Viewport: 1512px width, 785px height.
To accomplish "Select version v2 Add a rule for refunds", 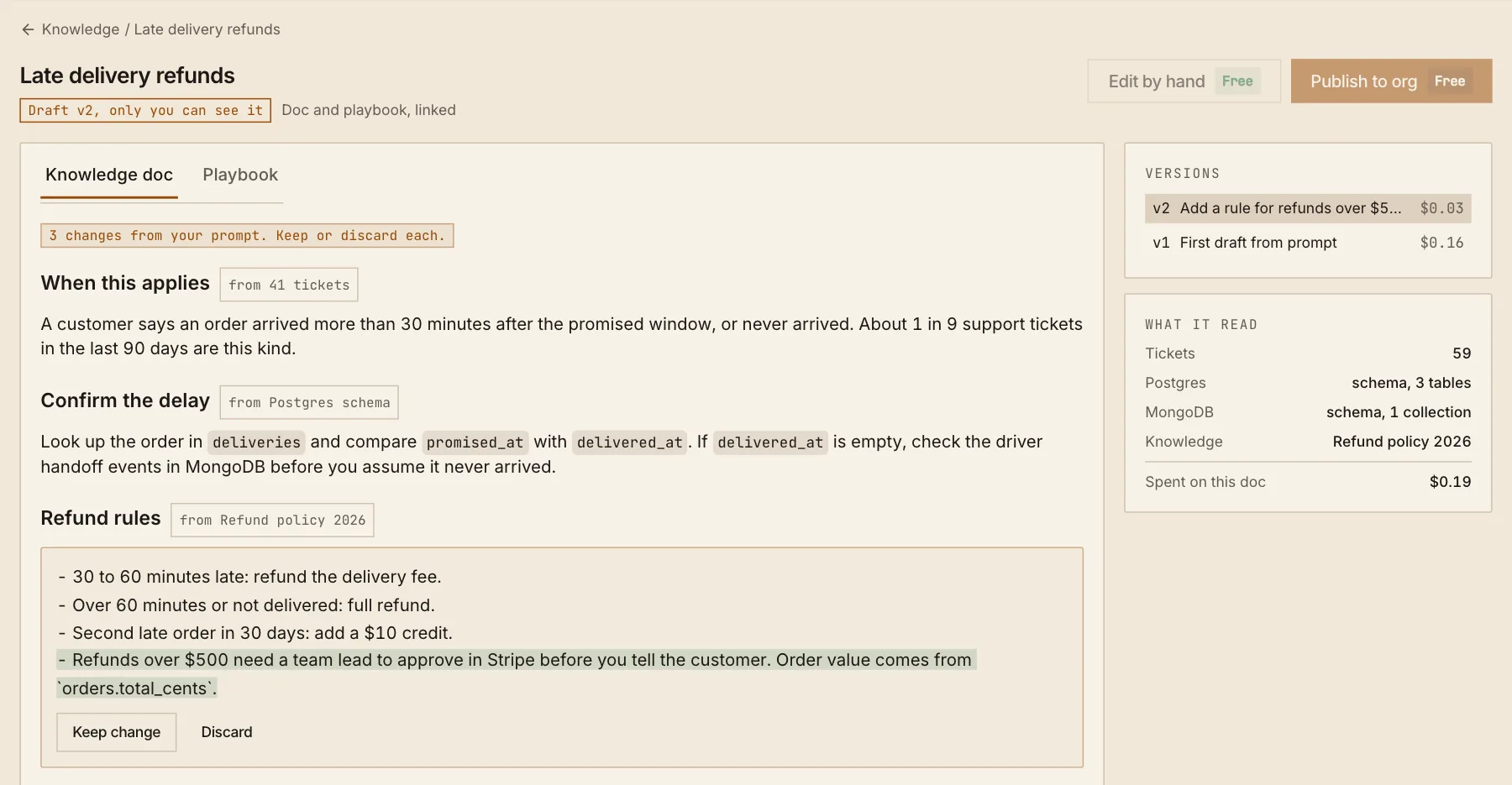I will pos(1308,208).
